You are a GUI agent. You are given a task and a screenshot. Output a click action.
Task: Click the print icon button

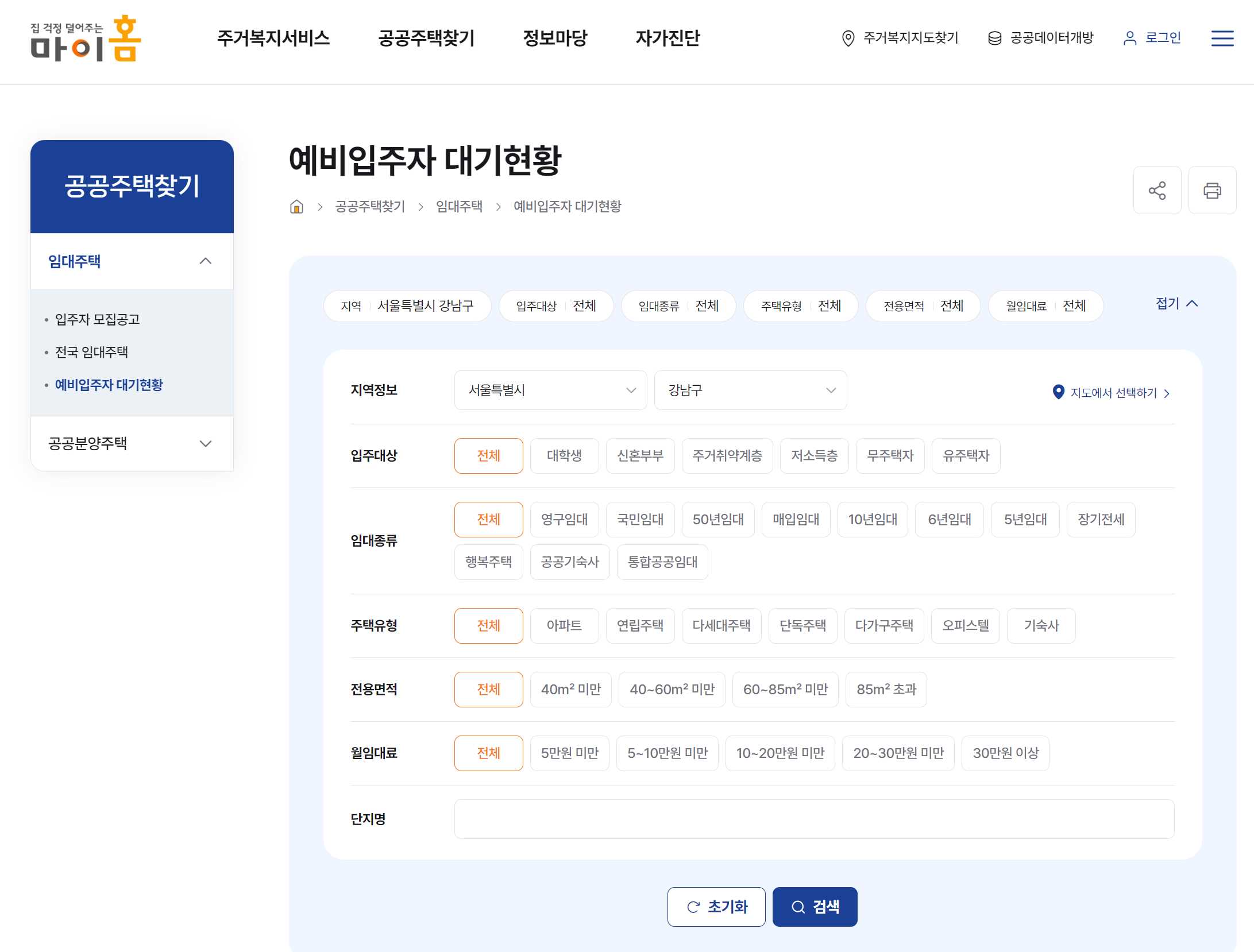[1211, 190]
